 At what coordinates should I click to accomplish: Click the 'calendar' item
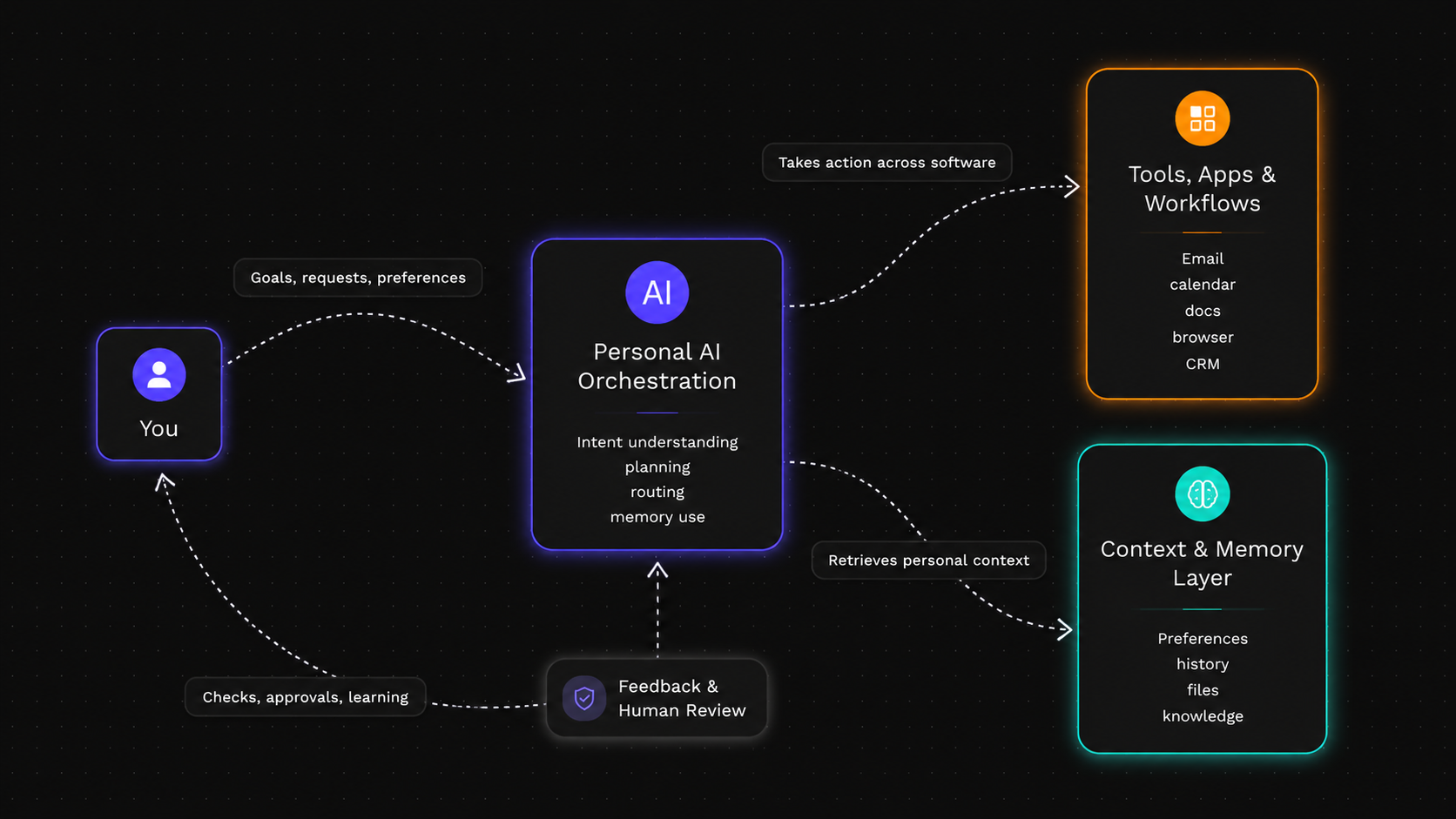tap(1203, 285)
